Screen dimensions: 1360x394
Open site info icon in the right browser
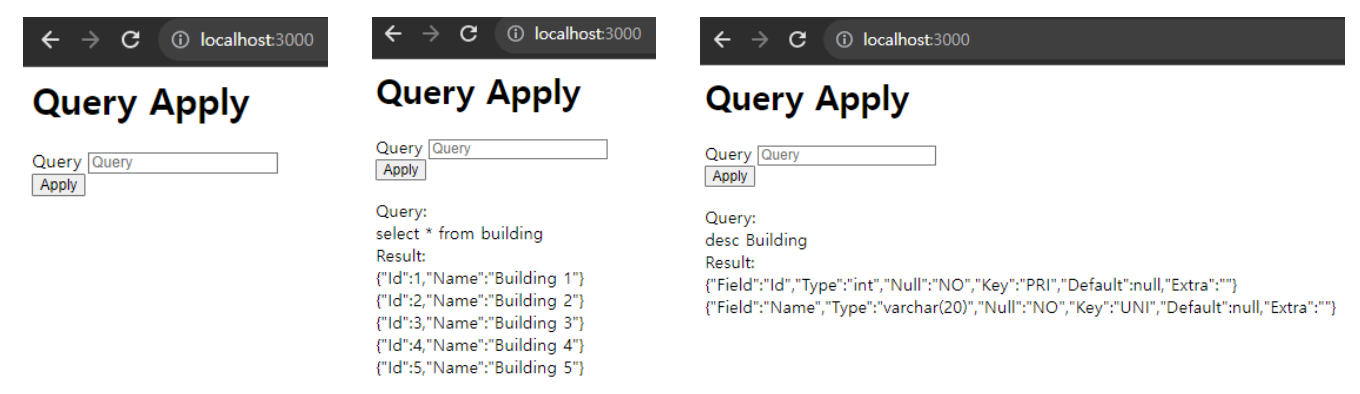click(x=844, y=40)
